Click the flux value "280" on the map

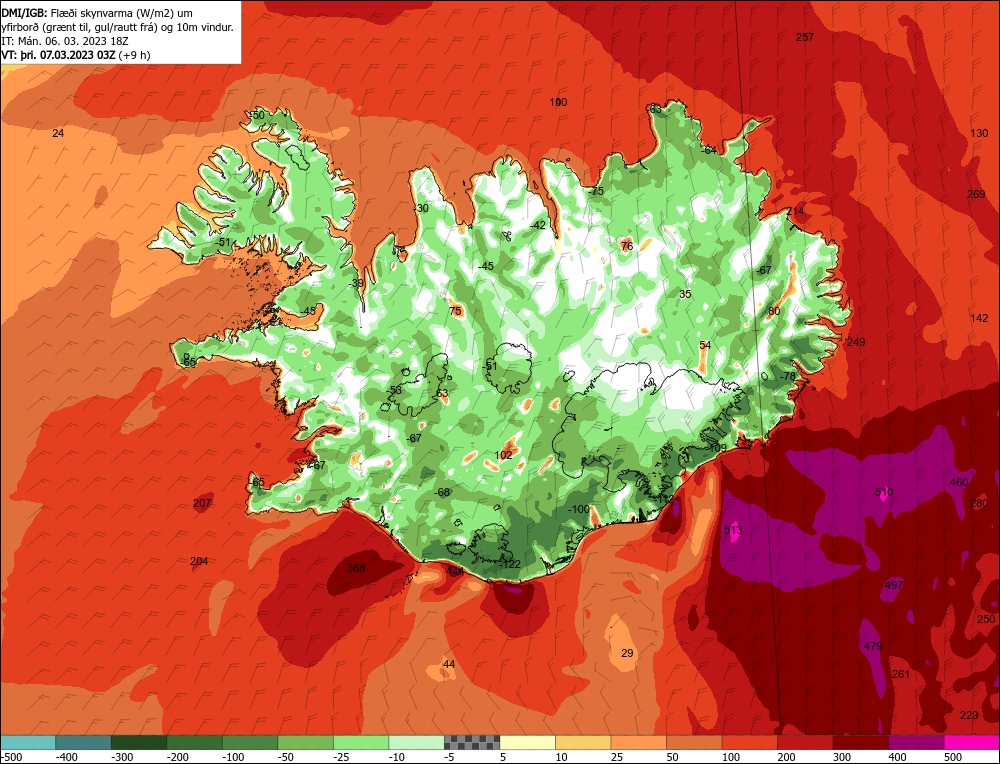coord(978,503)
